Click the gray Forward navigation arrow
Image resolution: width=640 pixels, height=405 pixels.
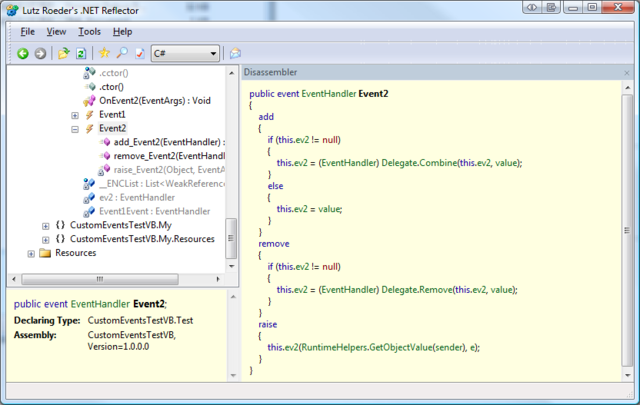coord(40,53)
